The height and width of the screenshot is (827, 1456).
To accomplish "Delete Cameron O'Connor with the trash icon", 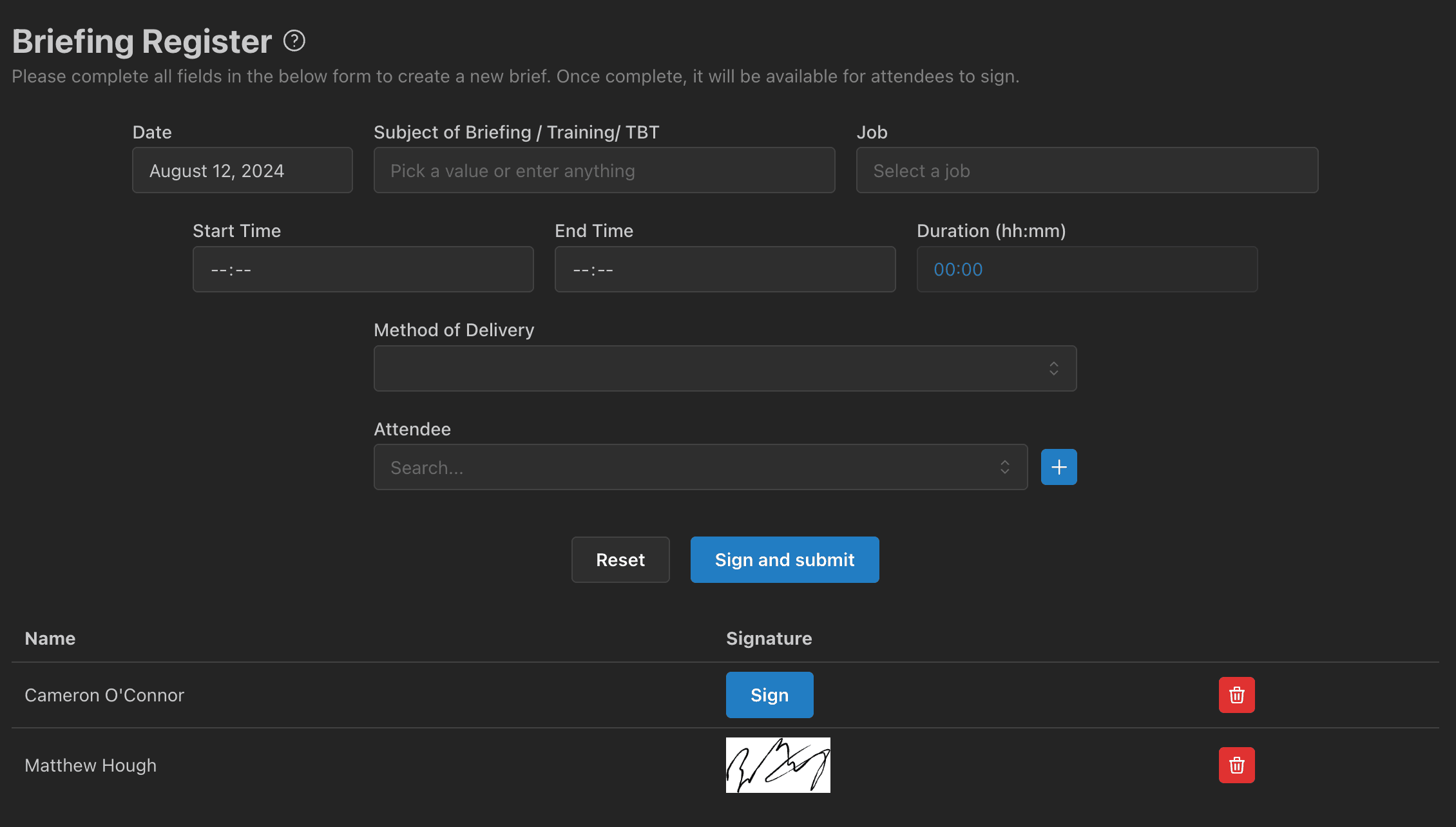I will (1236, 695).
